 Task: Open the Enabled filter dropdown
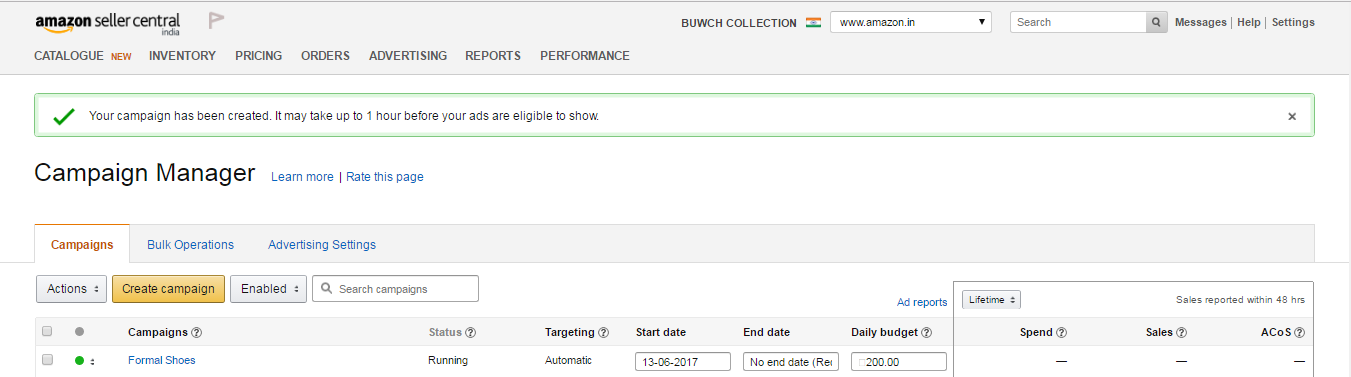(268, 289)
